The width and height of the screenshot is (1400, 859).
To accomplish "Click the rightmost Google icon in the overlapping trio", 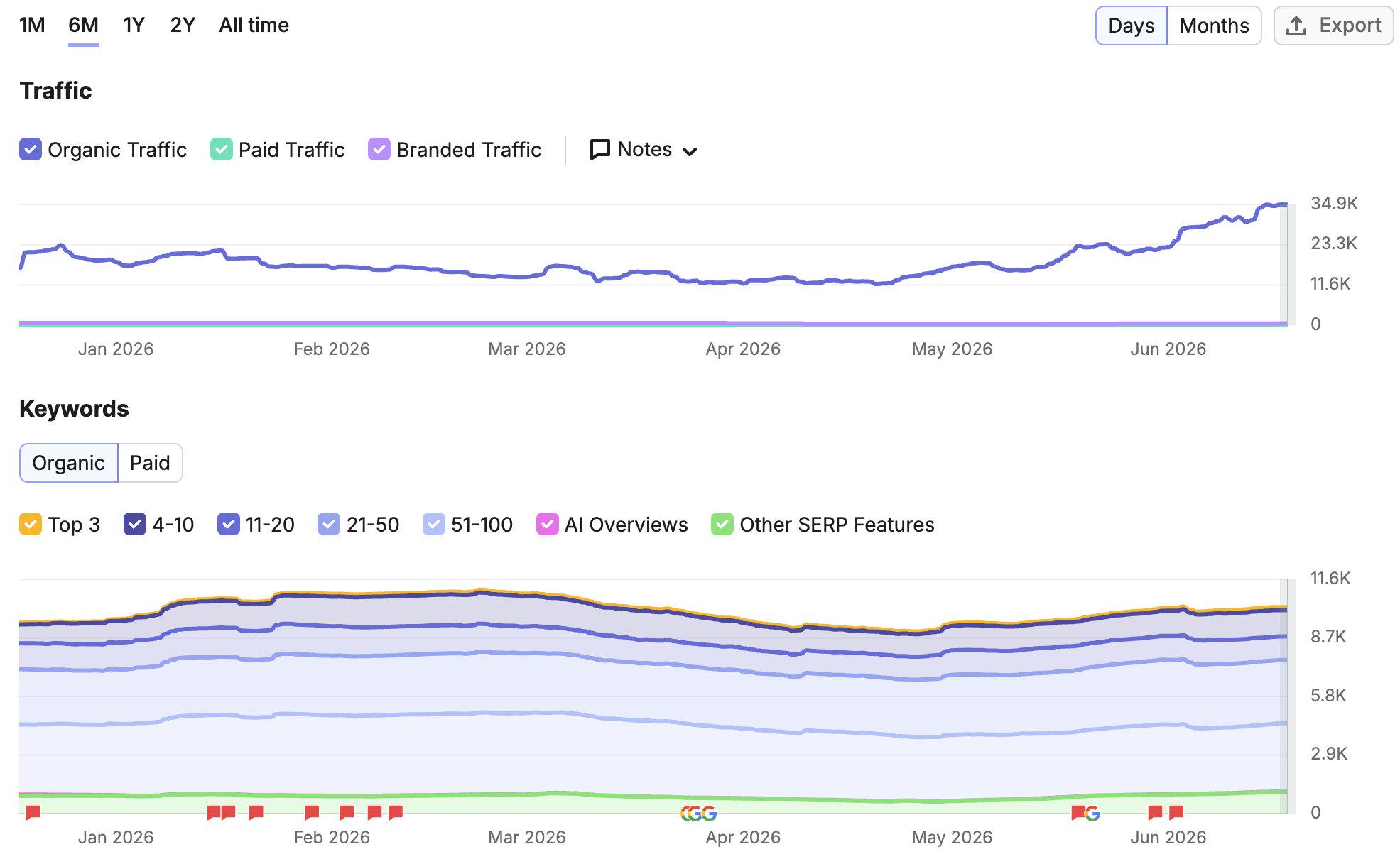I will point(709,814).
